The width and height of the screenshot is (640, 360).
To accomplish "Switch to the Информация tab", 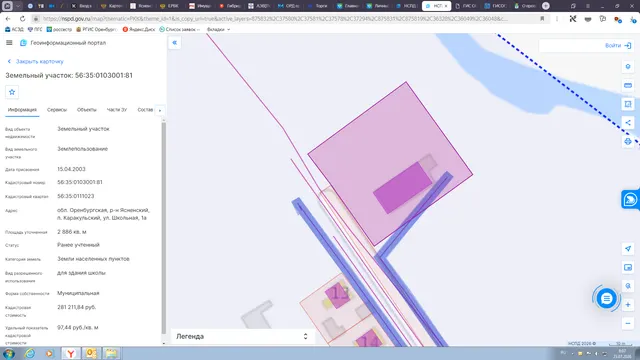I will (x=22, y=110).
